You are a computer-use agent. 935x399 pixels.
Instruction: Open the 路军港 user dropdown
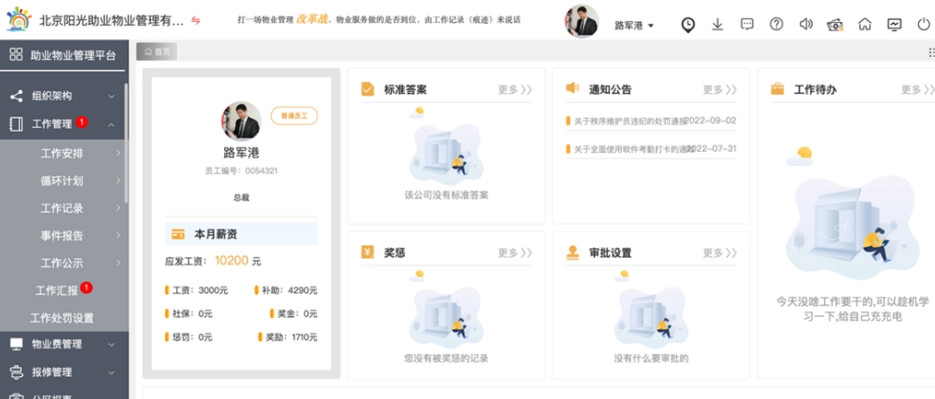coord(634,26)
